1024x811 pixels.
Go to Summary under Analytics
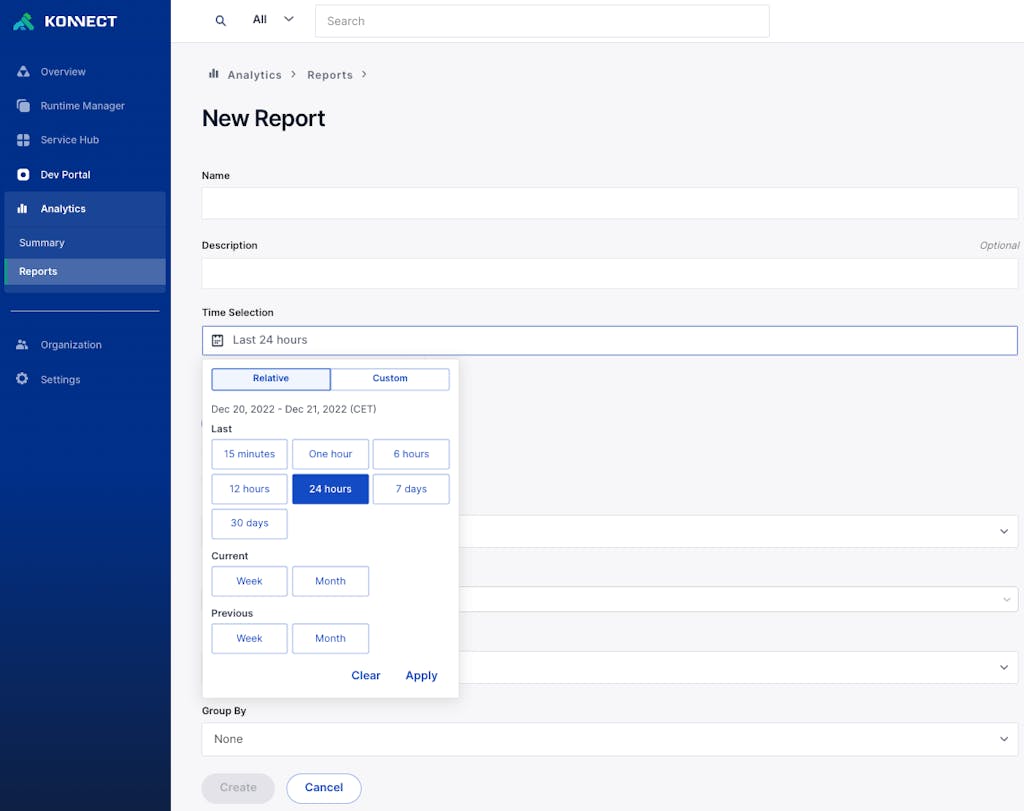click(42, 243)
